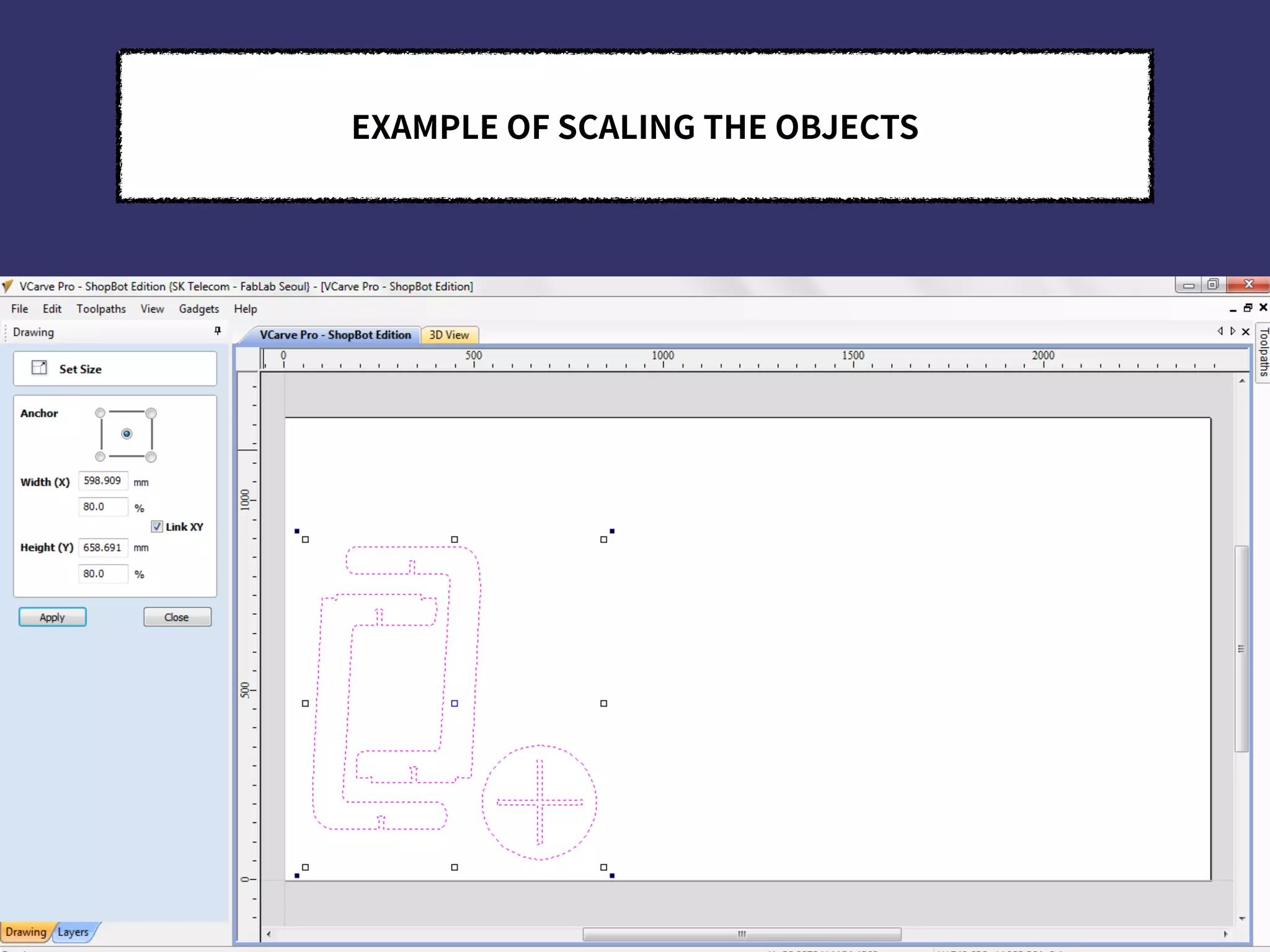Image resolution: width=1270 pixels, height=952 pixels.
Task: Close the active document tab
Action: [x=1246, y=332]
